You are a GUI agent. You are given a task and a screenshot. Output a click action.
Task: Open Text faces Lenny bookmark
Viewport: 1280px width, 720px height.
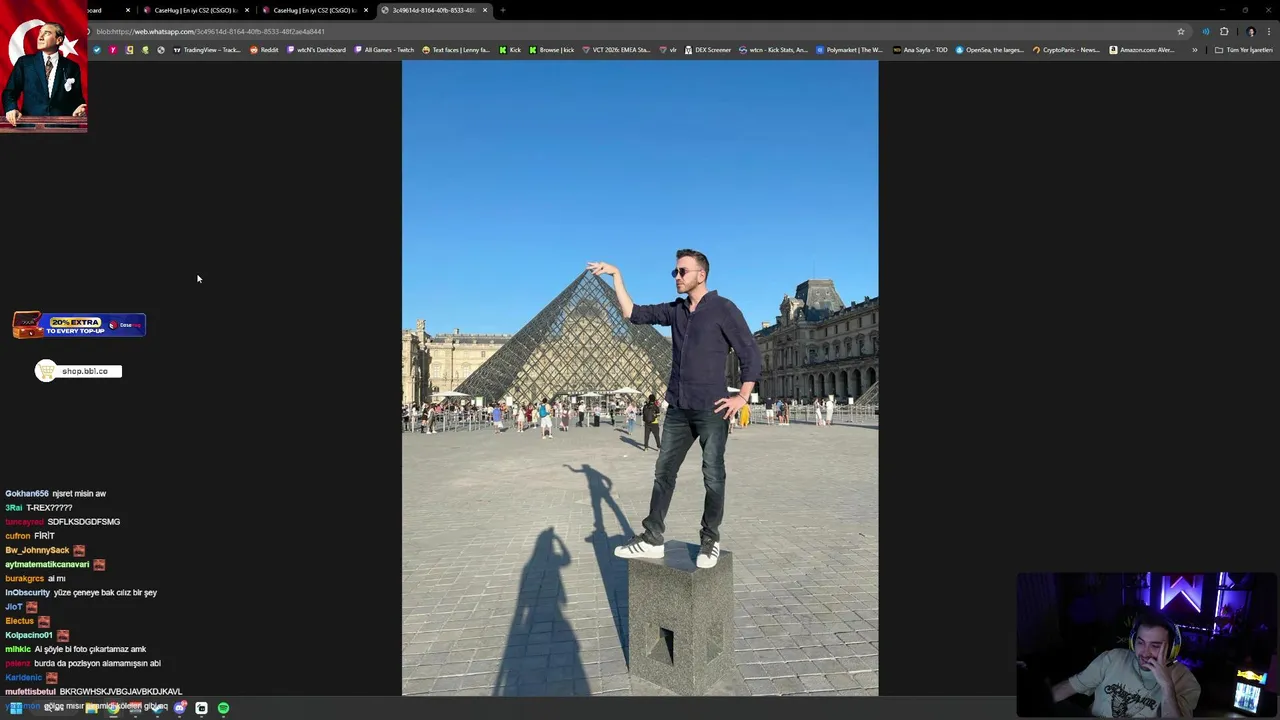point(456,50)
